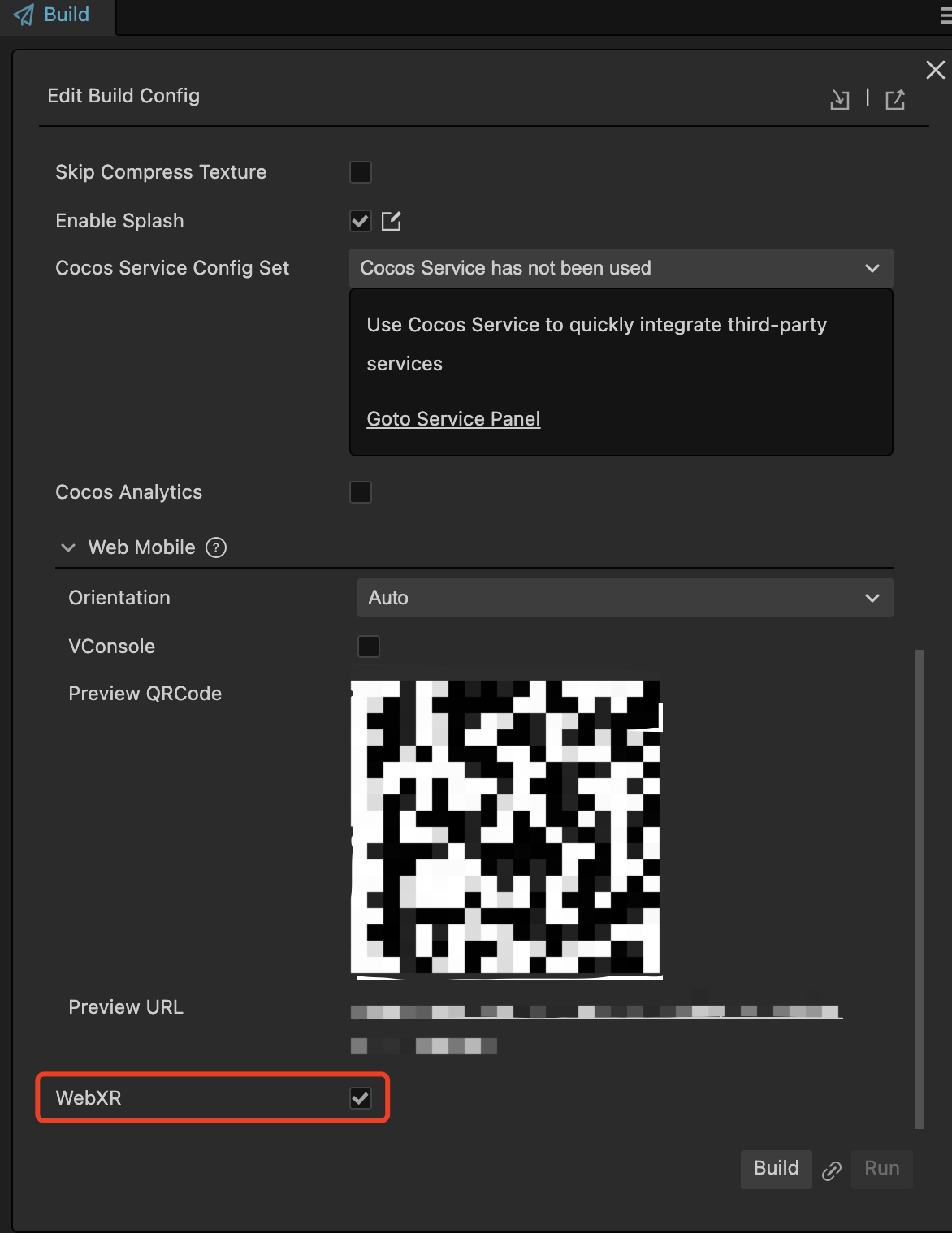Click the link icon beside Build
This screenshot has height=1233, width=952.
point(832,1170)
